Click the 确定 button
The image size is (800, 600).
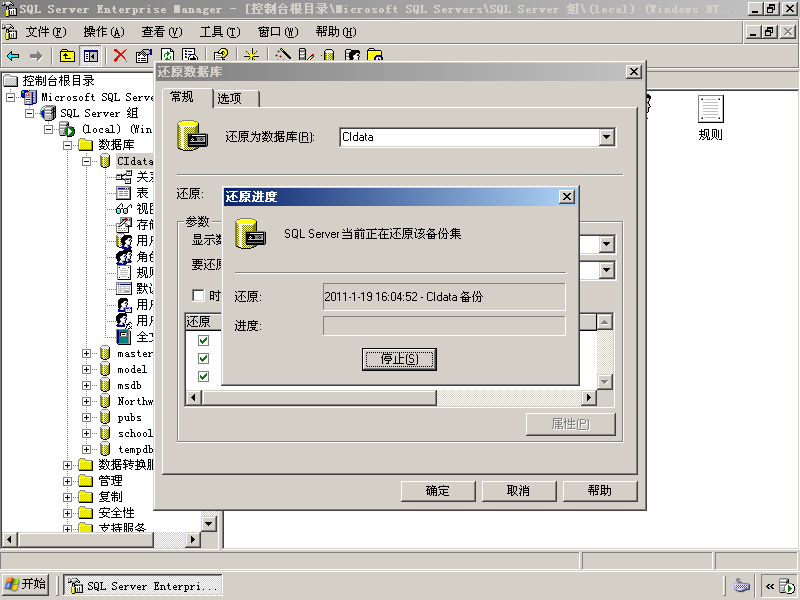[x=438, y=491]
